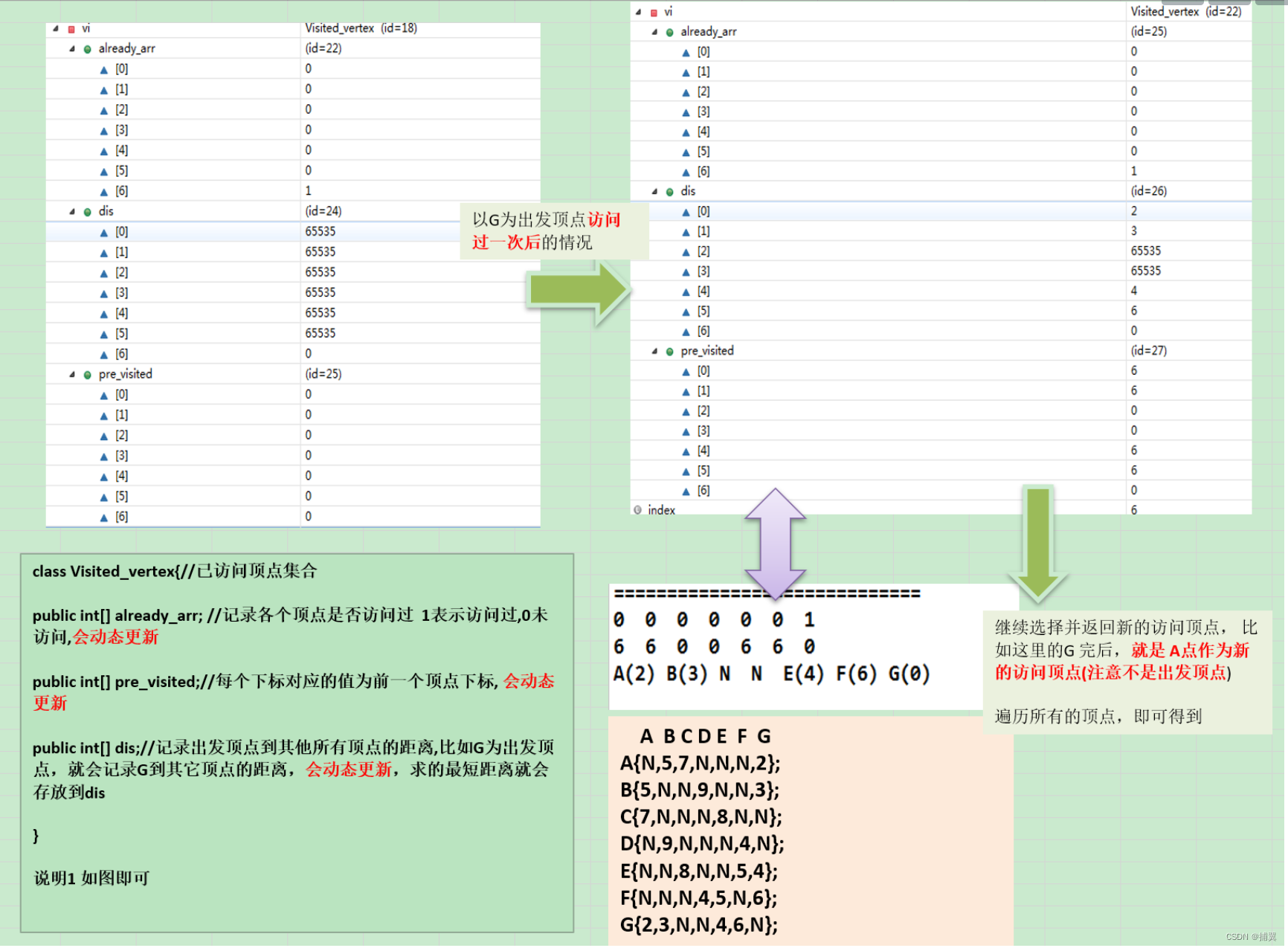This screenshot has height=948, width=1288.
Task: Click triangle icon of right already_arr [6]
Action: (x=686, y=172)
